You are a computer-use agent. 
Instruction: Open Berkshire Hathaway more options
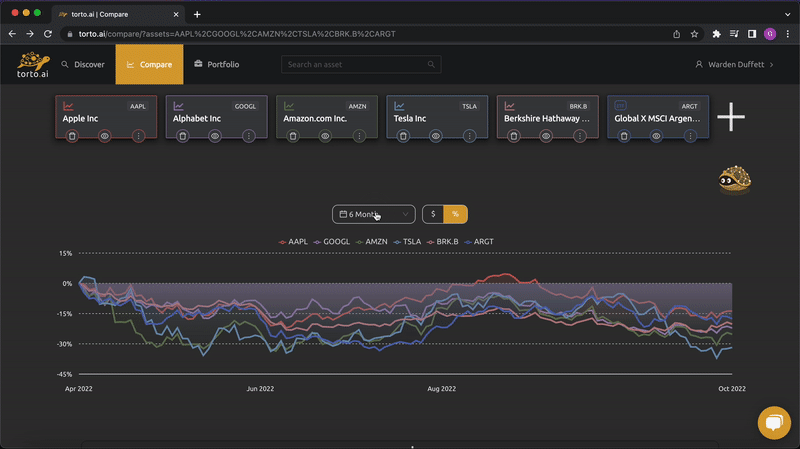pos(580,136)
